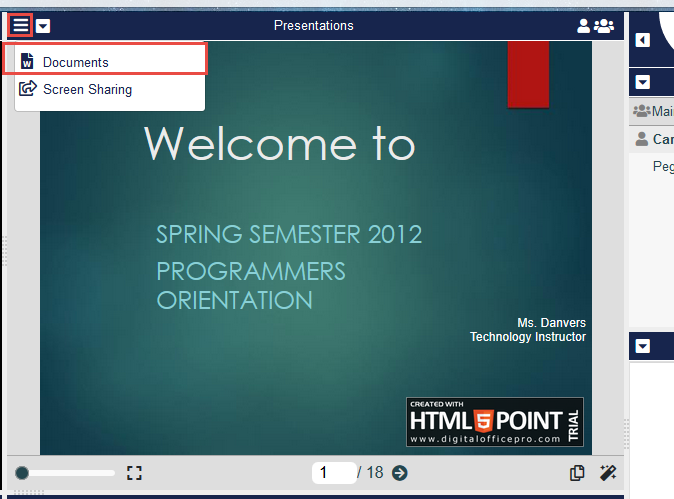Select the Main group entry
The height and width of the screenshot is (499, 674).
pyautogui.click(x=654, y=111)
